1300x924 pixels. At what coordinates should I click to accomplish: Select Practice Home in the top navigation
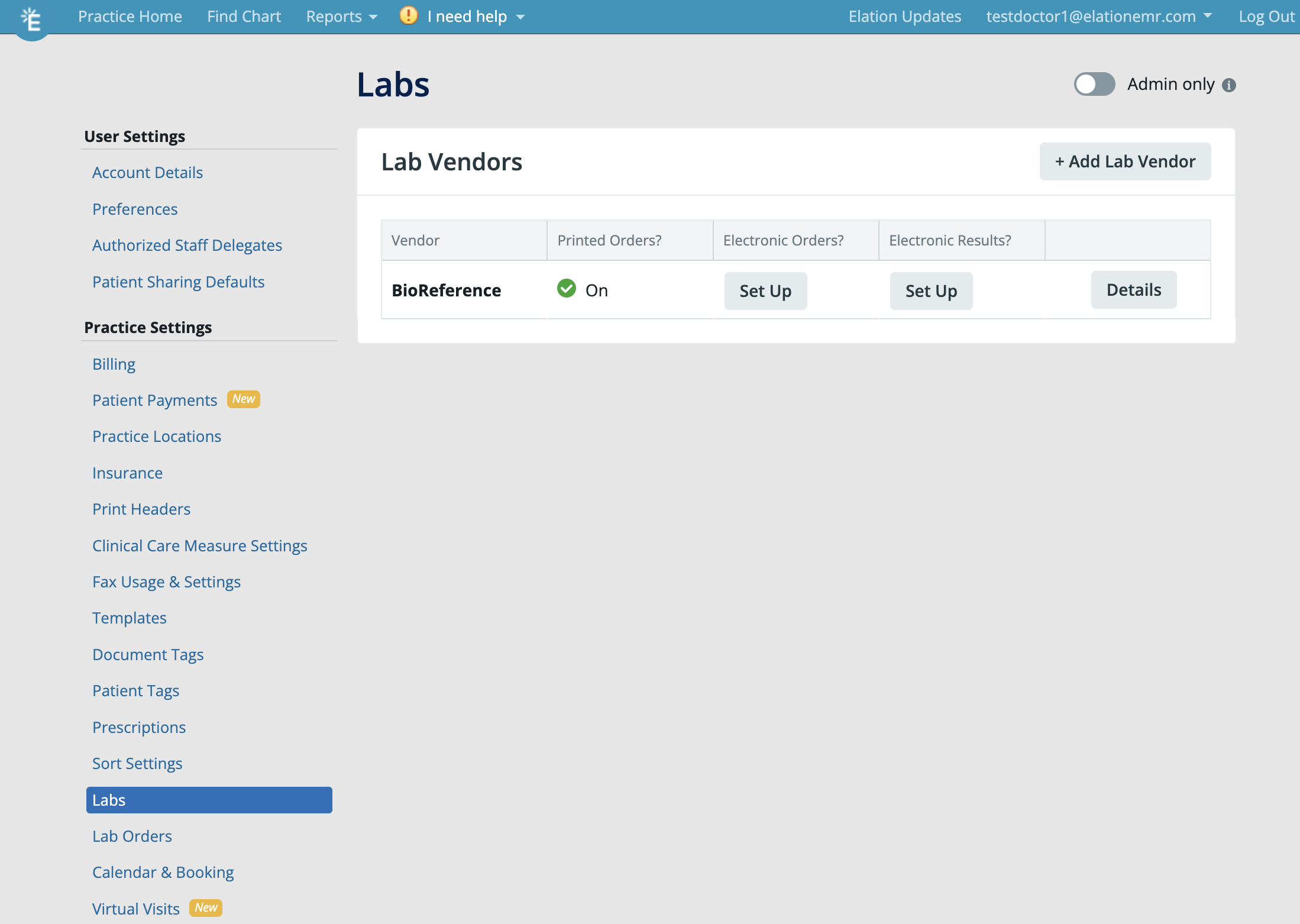130,16
